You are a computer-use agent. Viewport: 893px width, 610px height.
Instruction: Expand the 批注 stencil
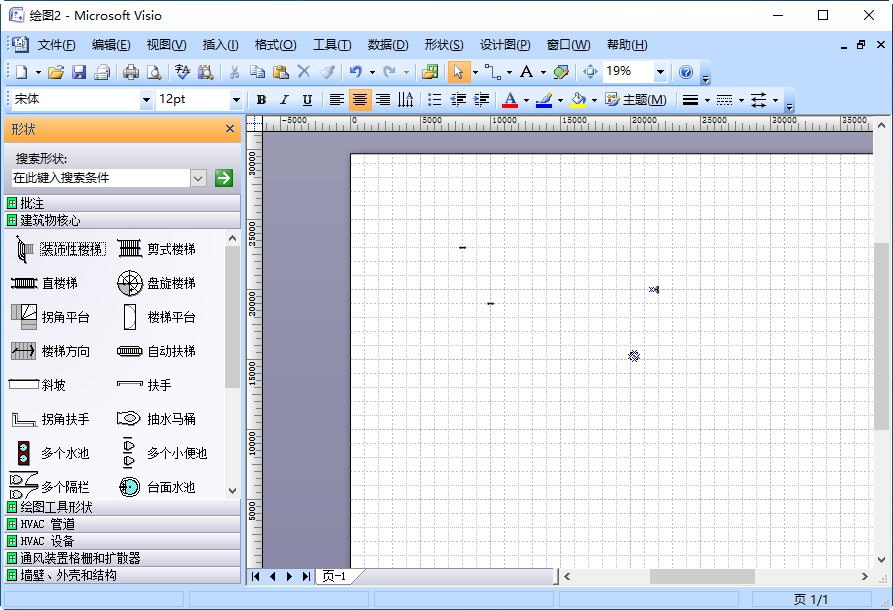(x=122, y=203)
